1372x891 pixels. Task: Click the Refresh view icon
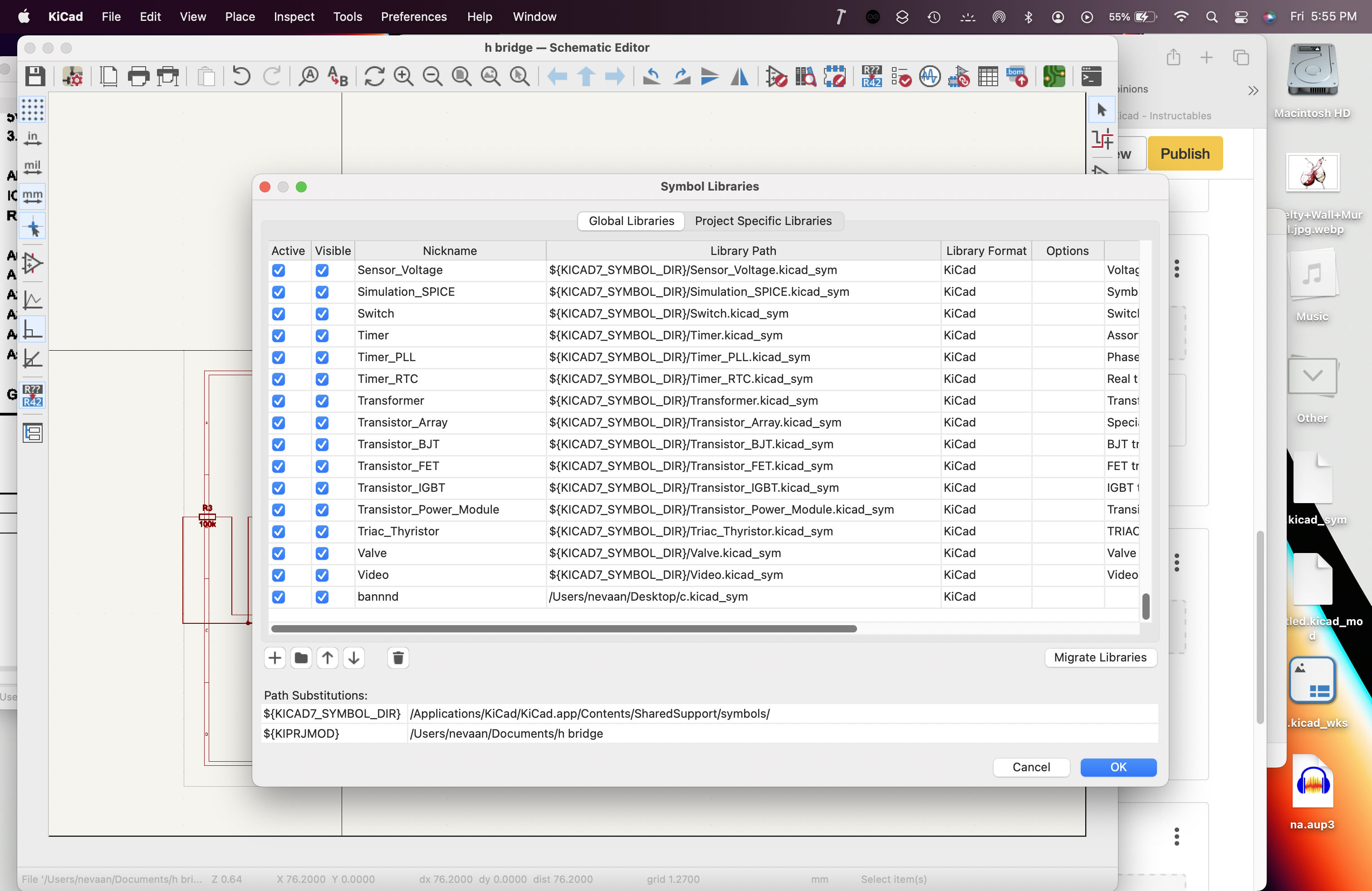click(x=374, y=76)
